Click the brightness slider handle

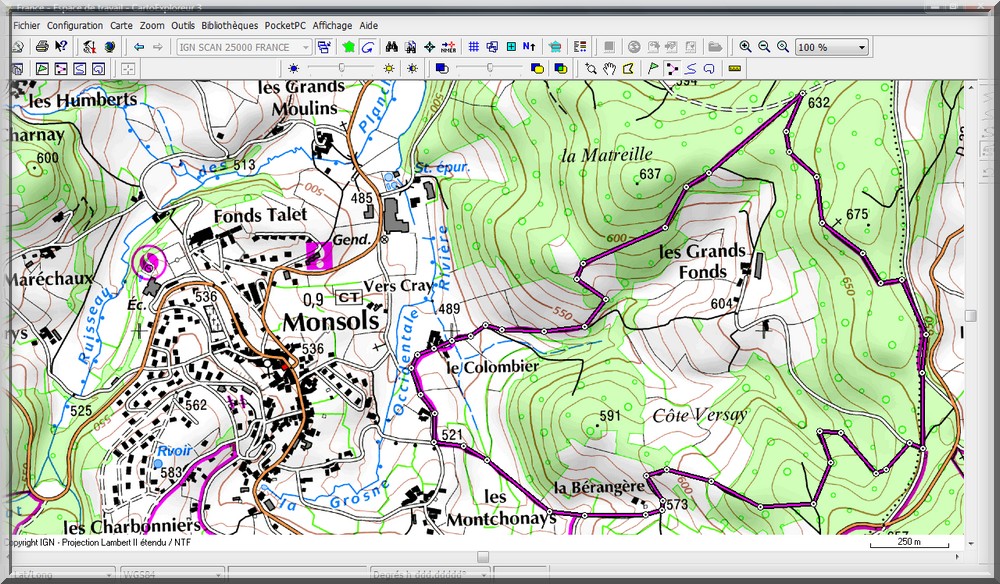pyautogui.click(x=342, y=68)
